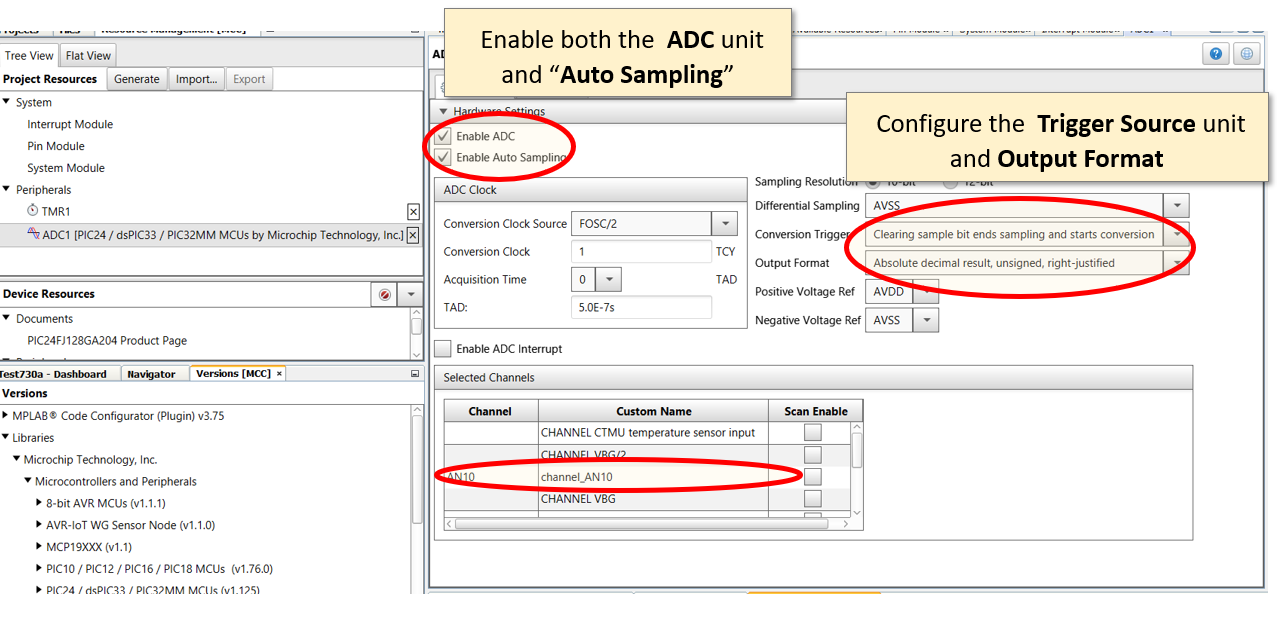Toggle Scan Enable for channel_AN10
The height and width of the screenshot is (639, 1279).
[813, 475]
